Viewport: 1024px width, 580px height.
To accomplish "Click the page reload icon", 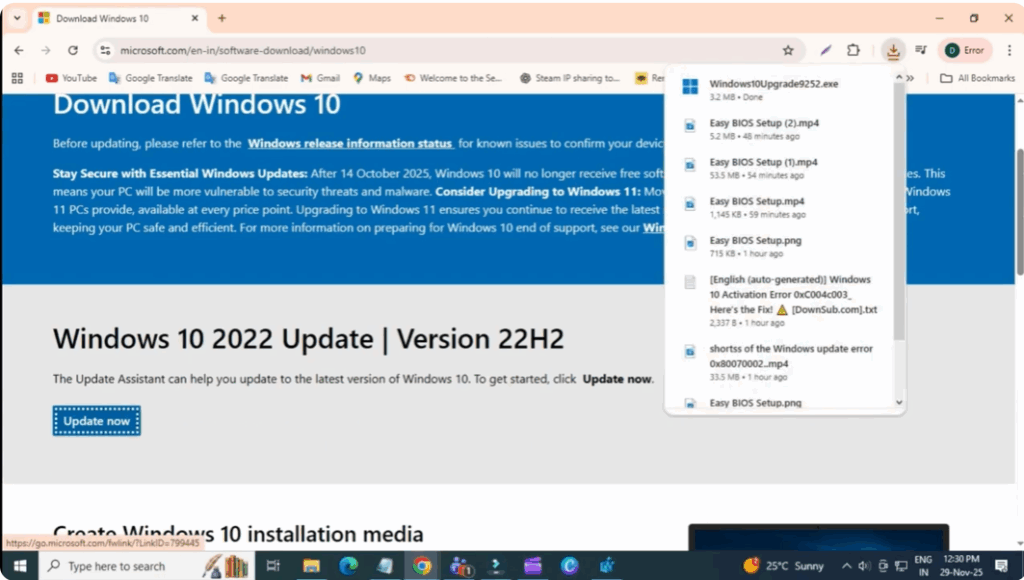I will (x=73, y=49).
